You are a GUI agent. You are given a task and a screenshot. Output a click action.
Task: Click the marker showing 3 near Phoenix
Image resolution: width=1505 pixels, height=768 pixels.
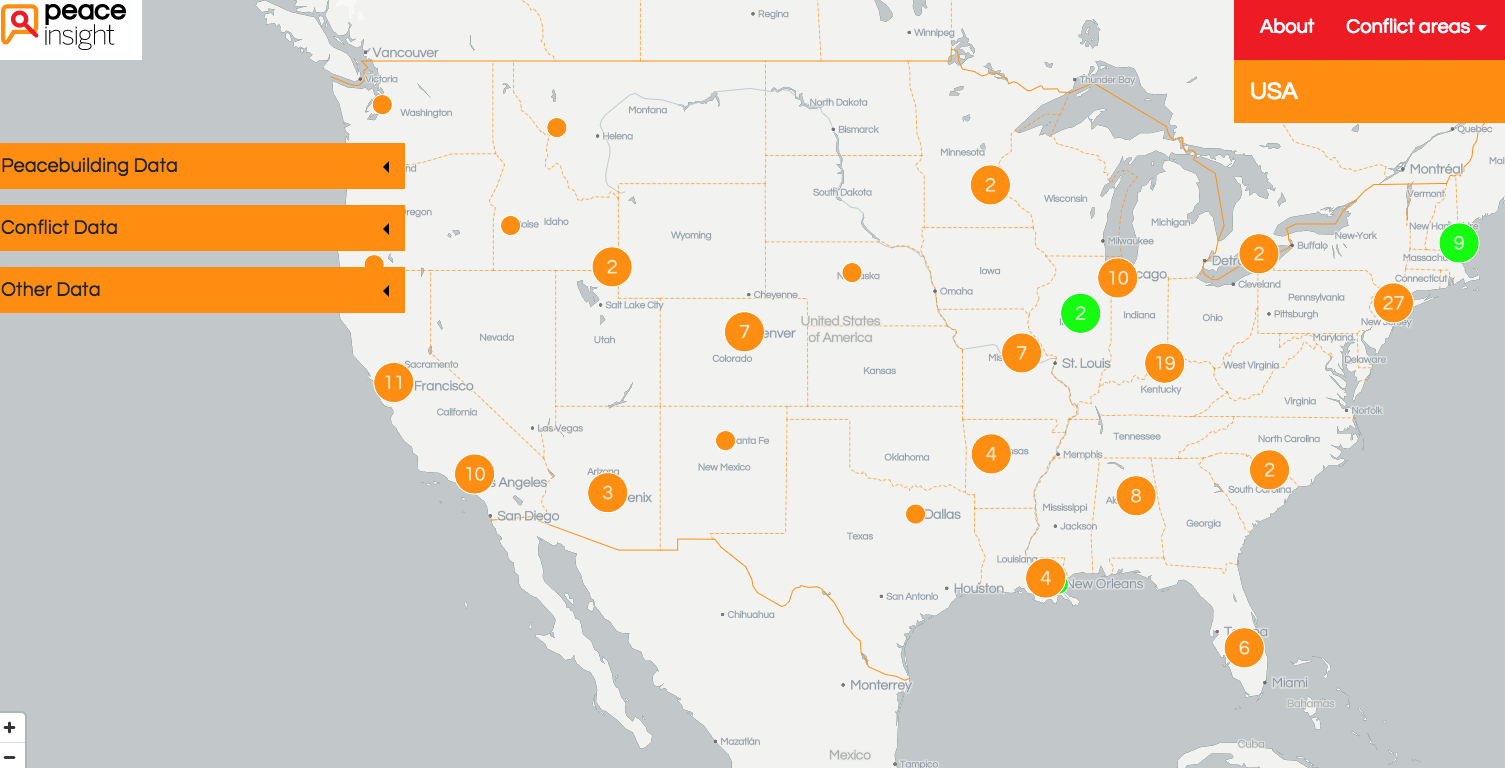pos(607,493)
